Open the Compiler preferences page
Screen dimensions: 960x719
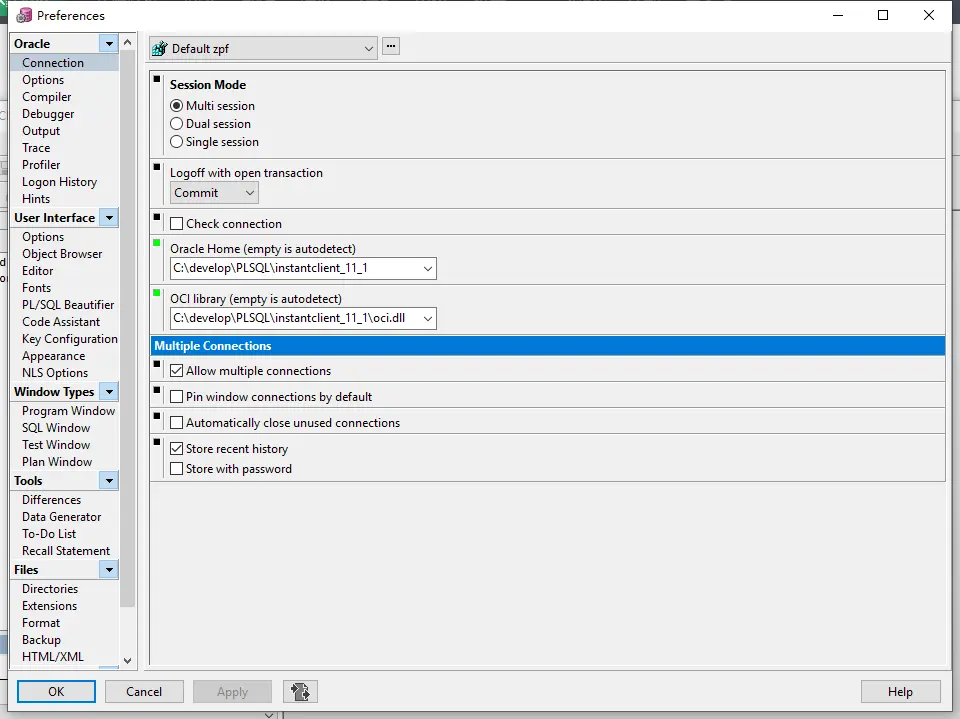pyautogui.click(x=47, y=97)
